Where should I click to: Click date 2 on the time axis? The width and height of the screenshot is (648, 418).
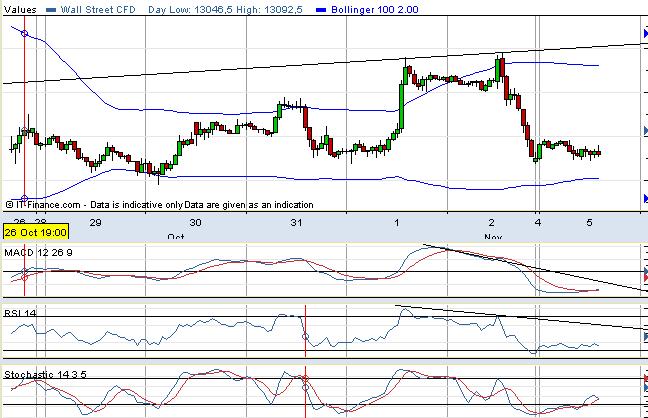[491, 222]
